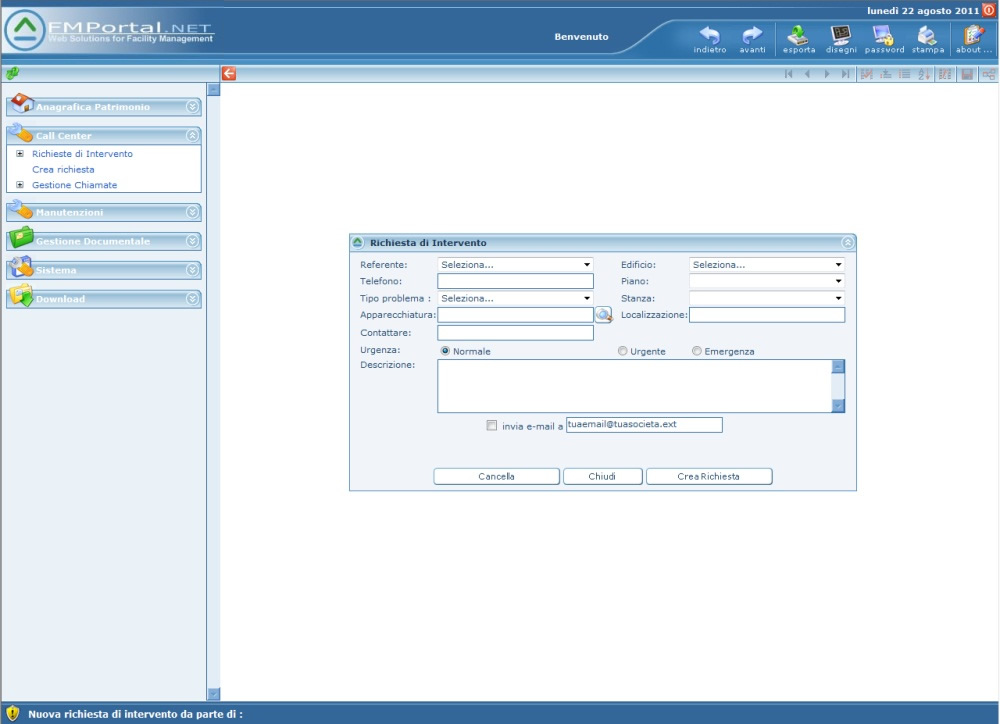Click the A-Z sort toolbar icon
Image resolution: width=1000 pixels, height=724 pixels.
click(924, 74)
